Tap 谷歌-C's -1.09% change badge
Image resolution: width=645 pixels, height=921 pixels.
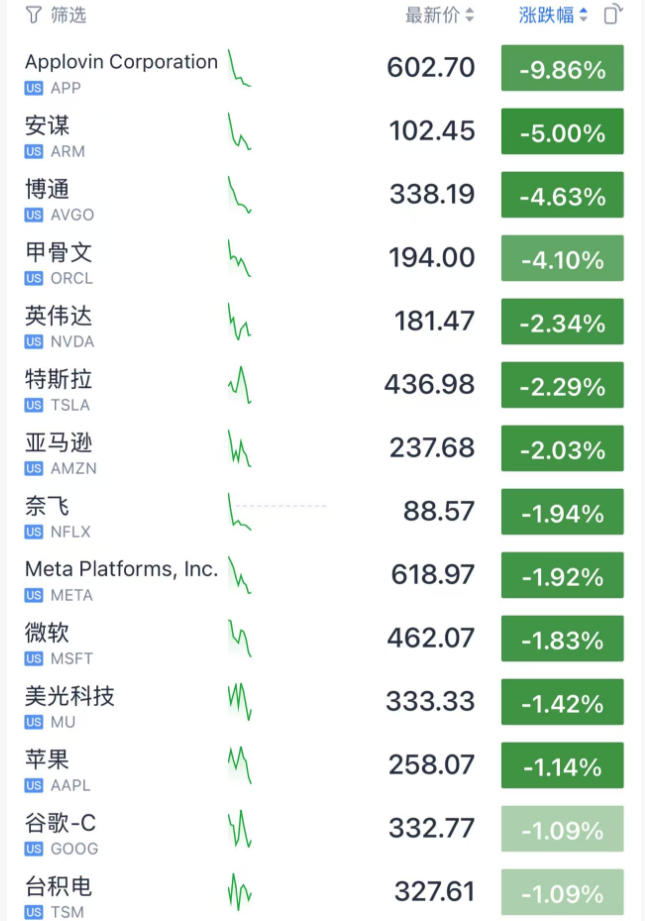coord(562,830)
